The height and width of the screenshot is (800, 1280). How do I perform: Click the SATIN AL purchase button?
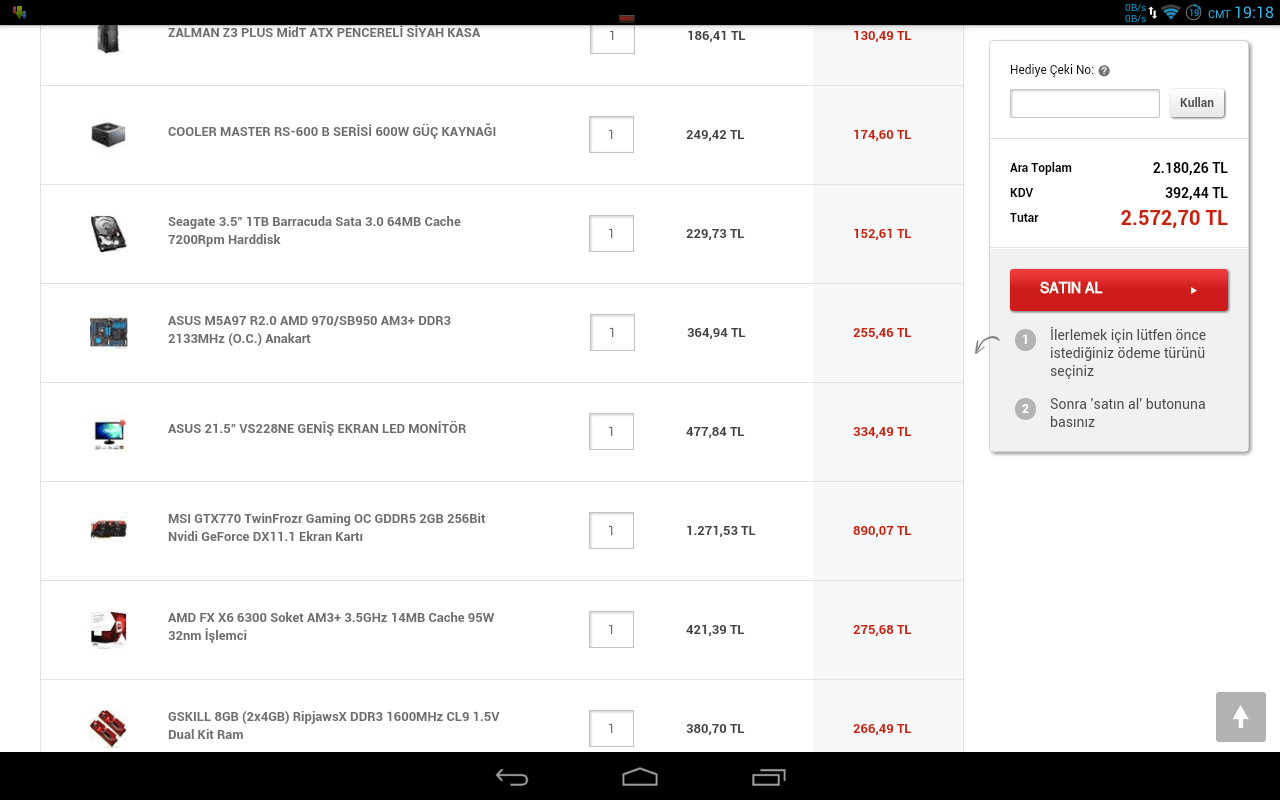[1119, 289]
